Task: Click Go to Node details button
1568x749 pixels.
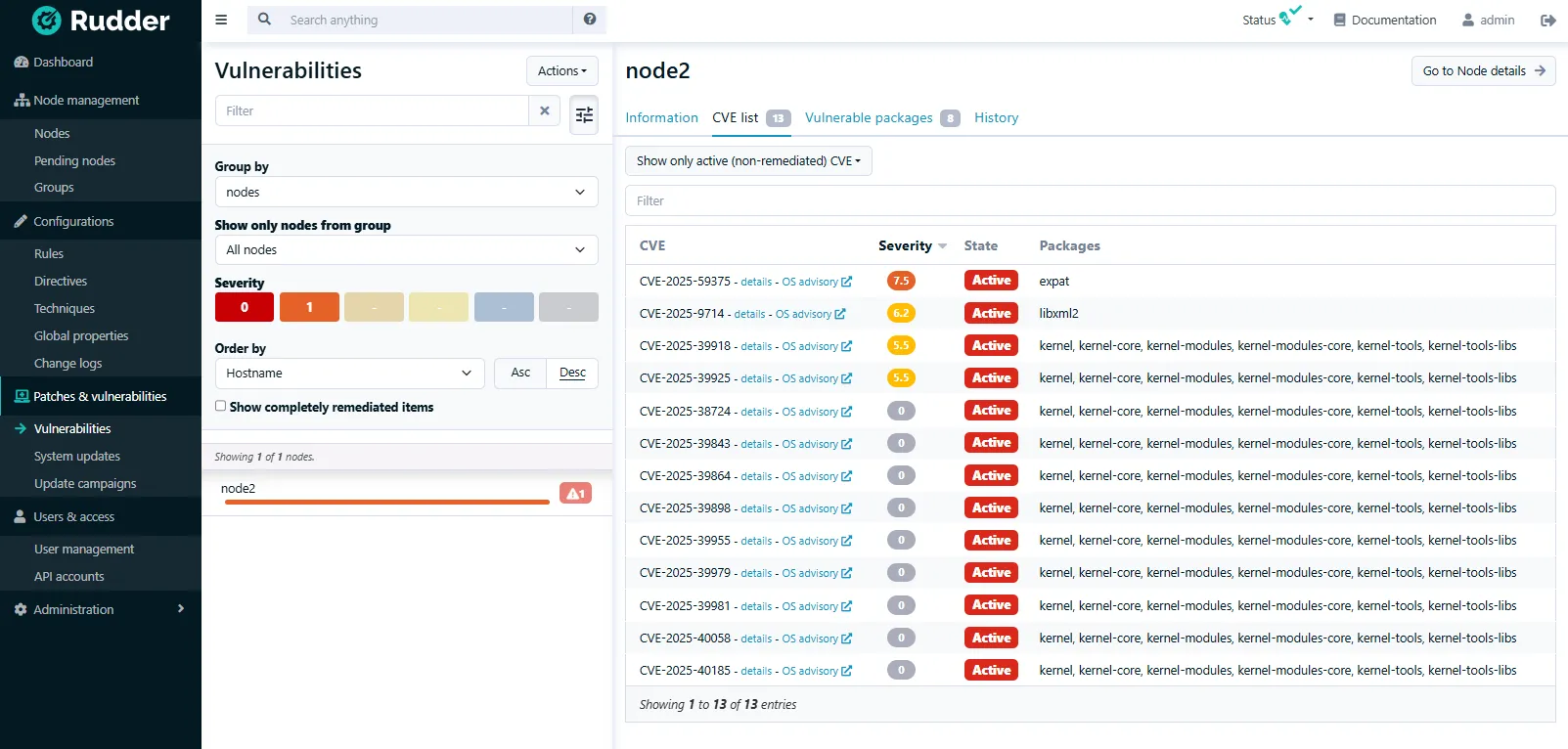Action: click(1483, 70)
